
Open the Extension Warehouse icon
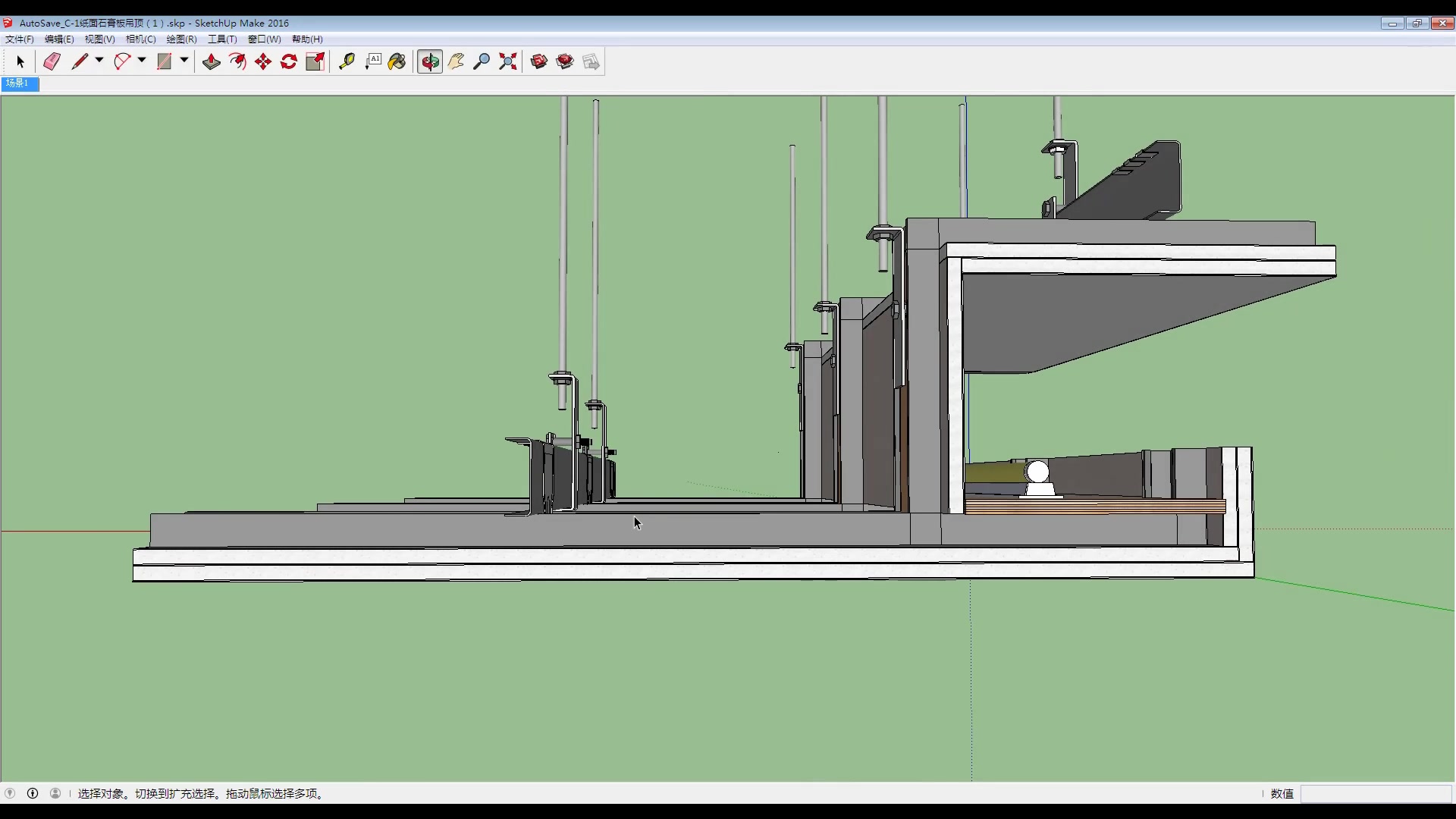(x=565, y=62)
